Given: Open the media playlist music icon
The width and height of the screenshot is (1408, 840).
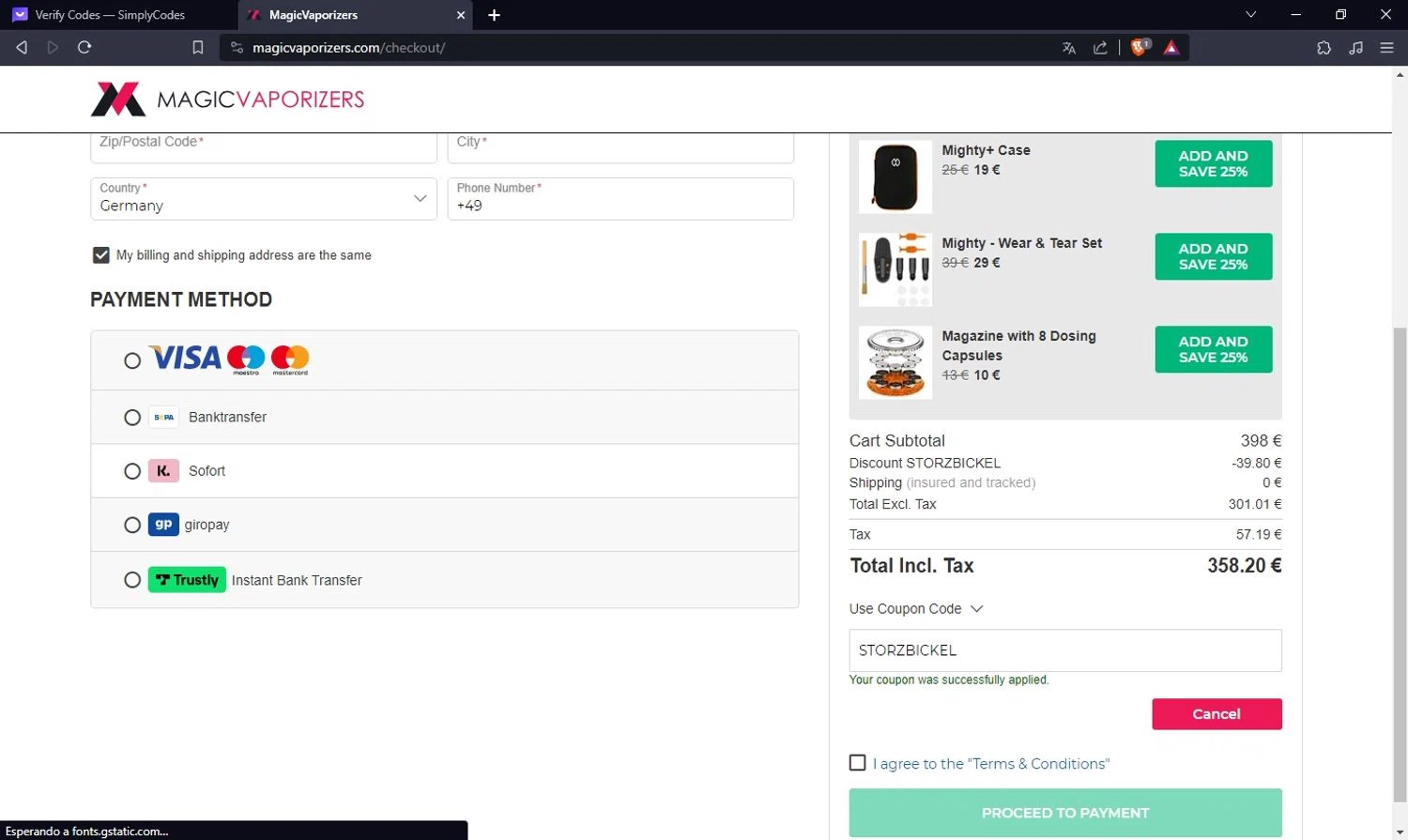Looking at the screenshot, I should [1355, 48].
